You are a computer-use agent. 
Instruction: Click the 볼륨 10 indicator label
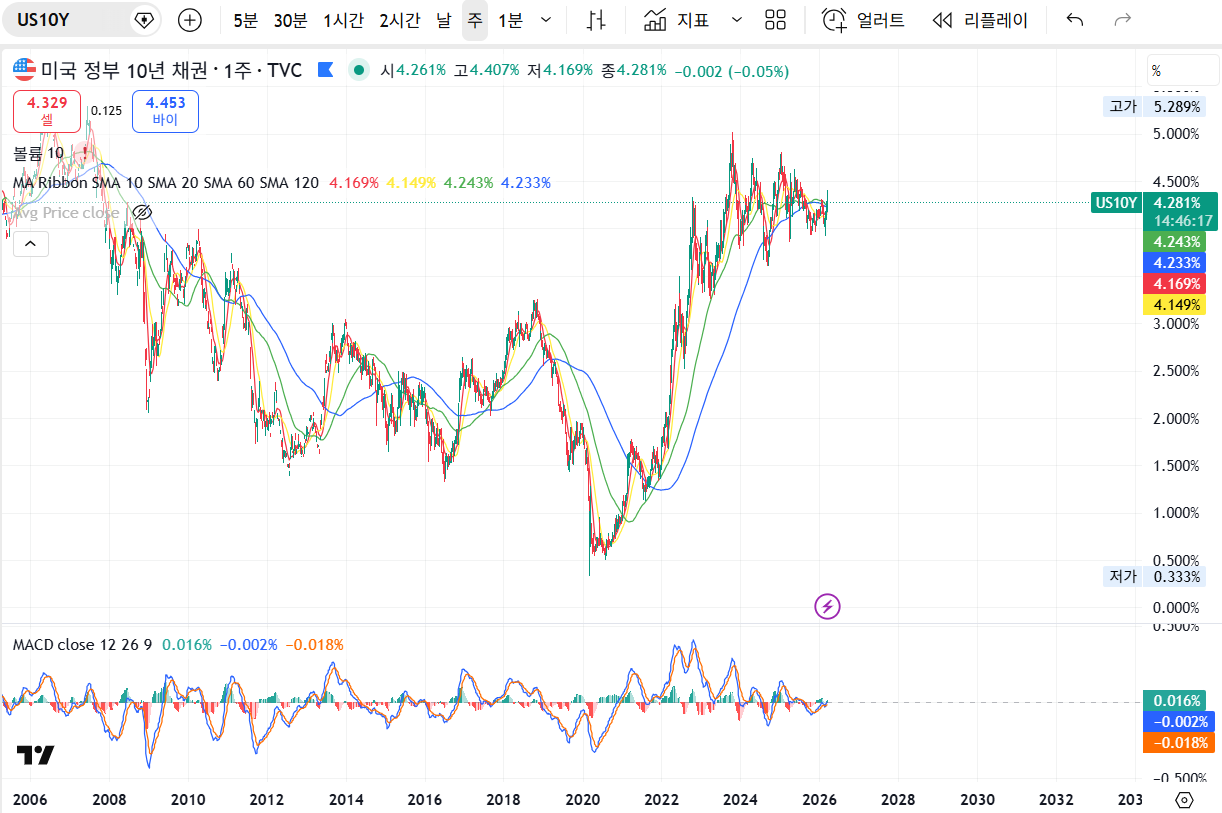[x=38, y=153]
